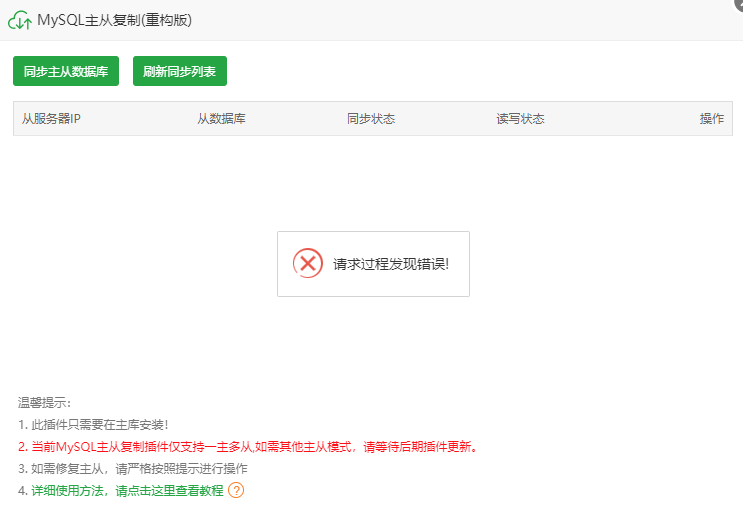Click the 从服务器IP column header
Viewport: 743px width, 518px height.
click(x=51, y=118)
